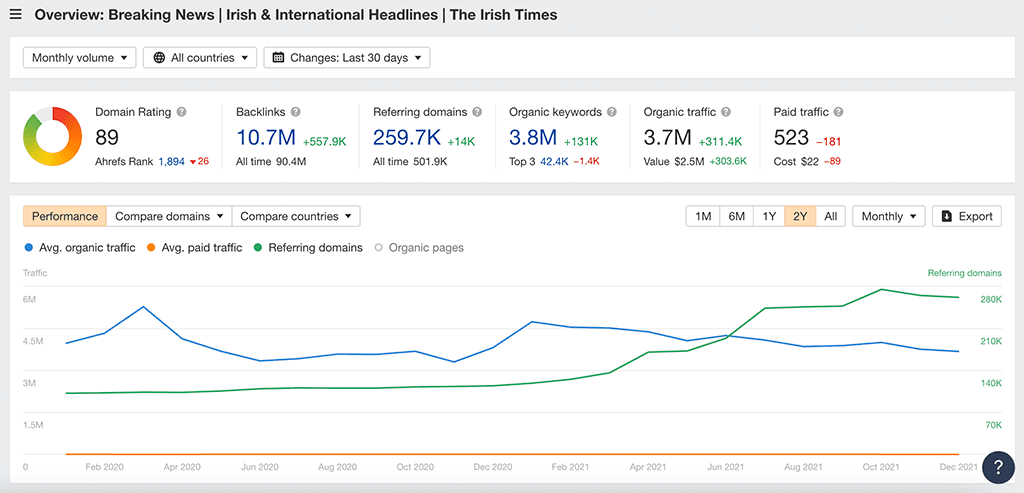
Task: Select the 1M time range
Action: tap(703, 216)
